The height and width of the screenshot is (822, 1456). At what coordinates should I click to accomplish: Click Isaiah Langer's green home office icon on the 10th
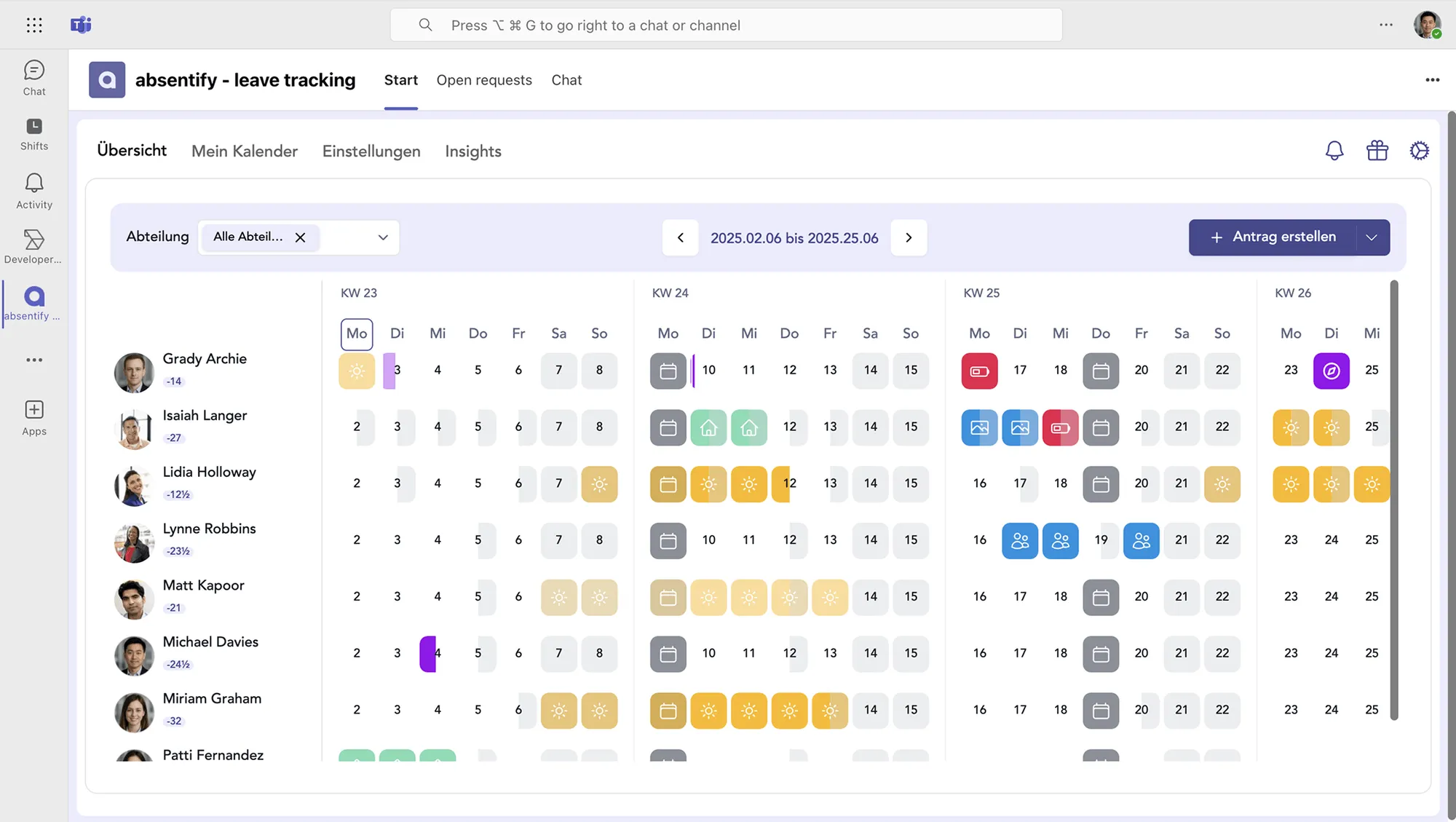point(708,427)
